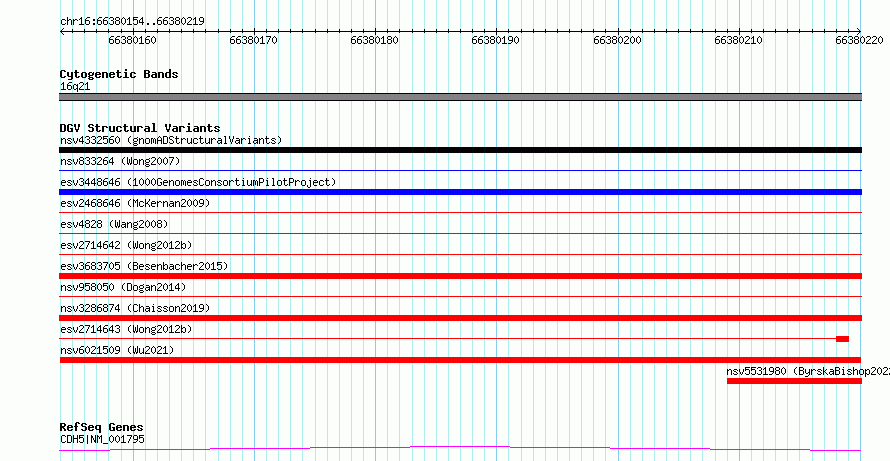Open variant nsv958050 (Dogan2014)
This screenshot has height=461, width=890.
pos(123,287)
